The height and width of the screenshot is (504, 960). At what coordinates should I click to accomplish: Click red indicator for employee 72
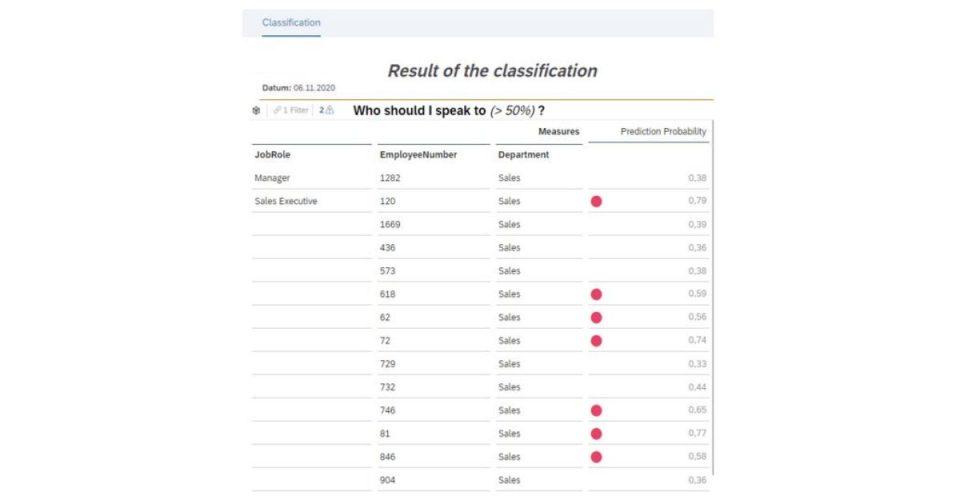pyautogui.click(x=596, y=341)
